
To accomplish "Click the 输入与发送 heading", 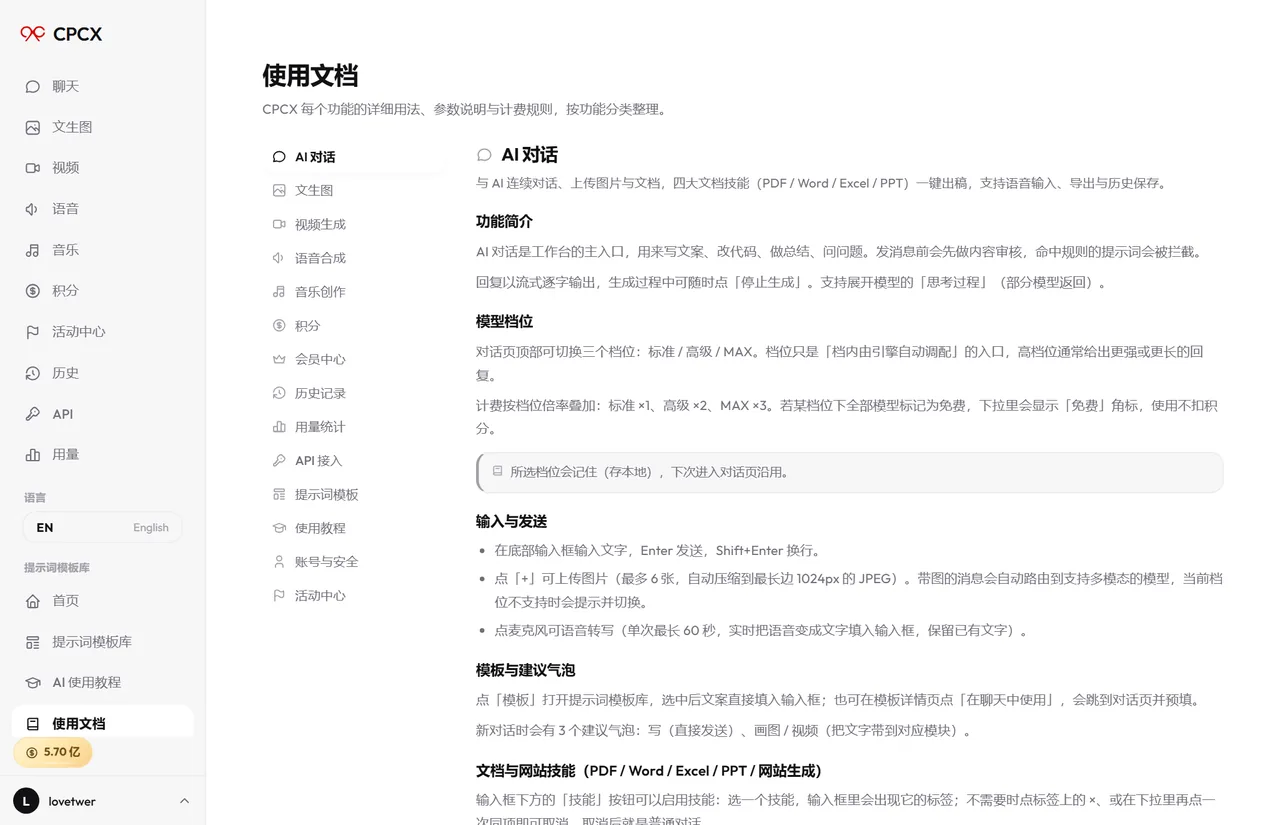I will pyautogui.click(x=511, y=521).
